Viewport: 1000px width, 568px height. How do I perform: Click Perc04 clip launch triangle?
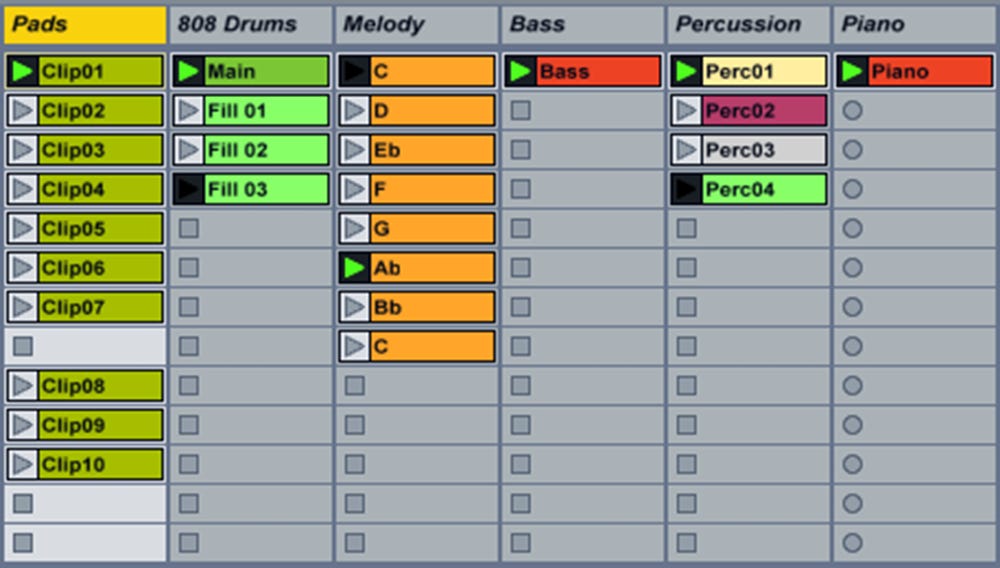click(x=686, y=189)
